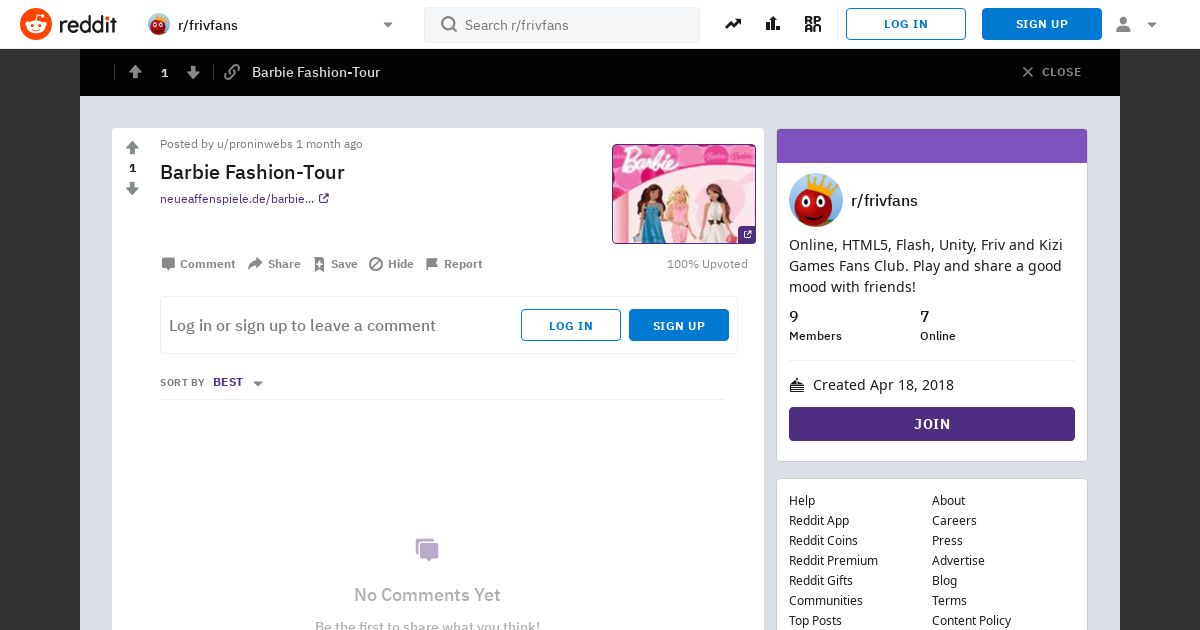Downvote the post in the black top bar

pyautogui.click(x=194, y=72)
